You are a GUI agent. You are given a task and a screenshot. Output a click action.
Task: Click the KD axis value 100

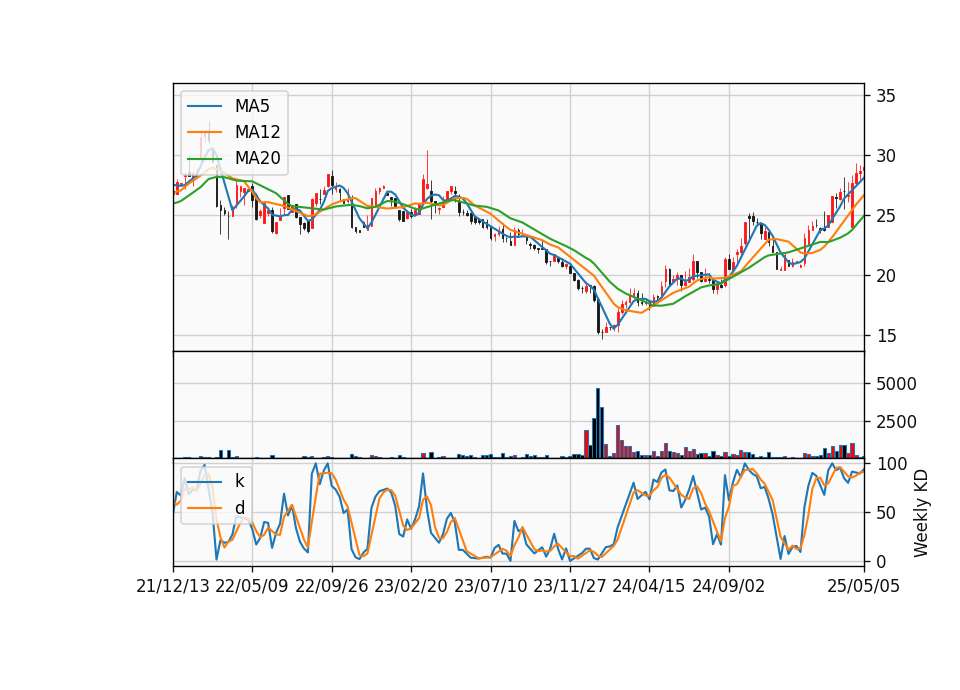[x=891, y=463]
